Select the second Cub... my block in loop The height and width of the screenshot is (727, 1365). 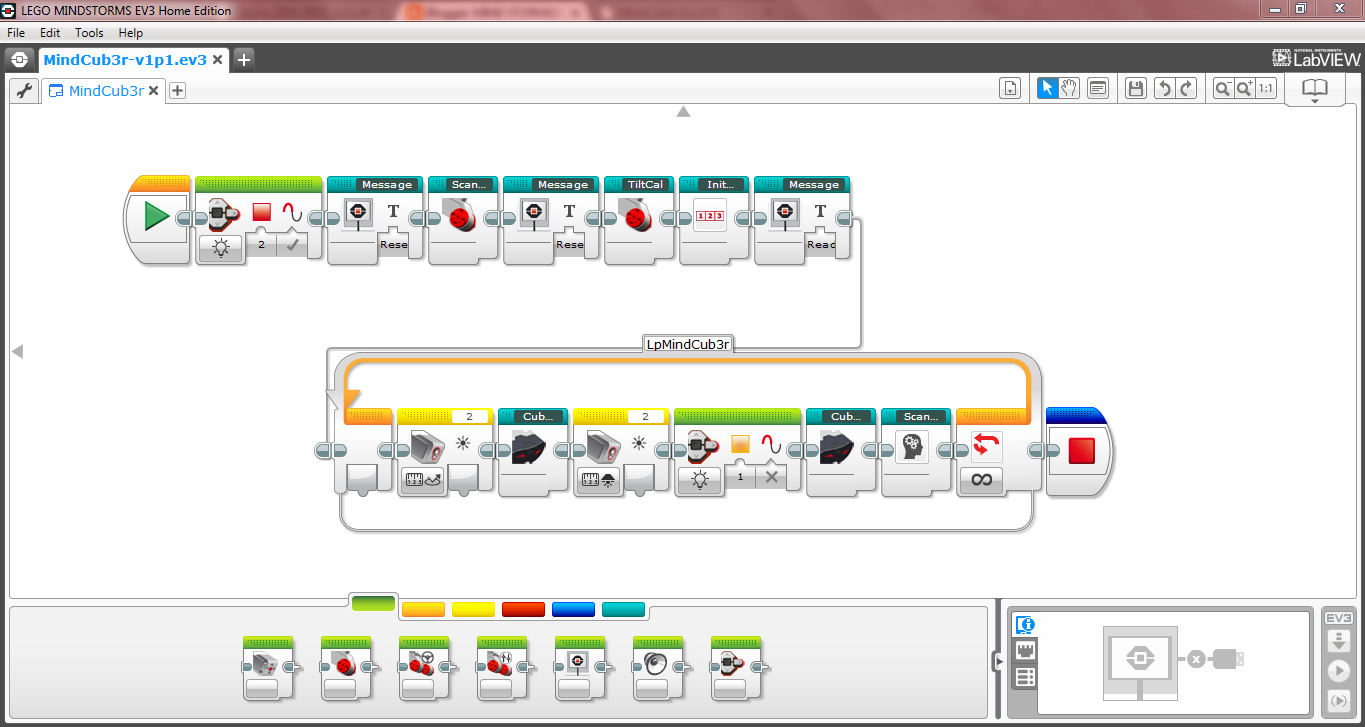841,451
